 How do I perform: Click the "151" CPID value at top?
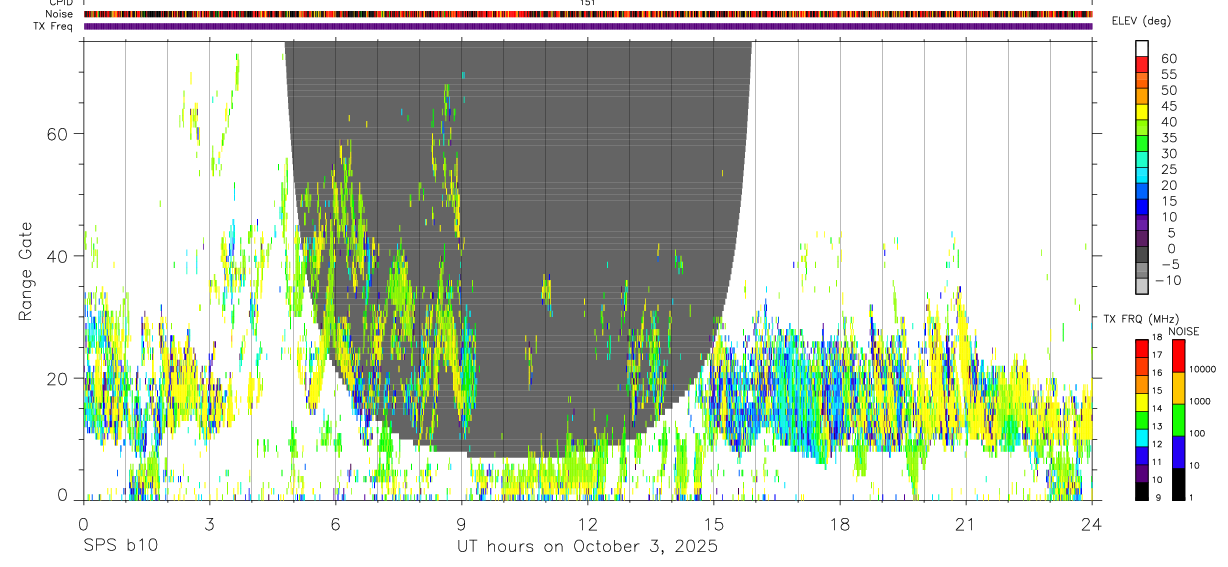588,3
